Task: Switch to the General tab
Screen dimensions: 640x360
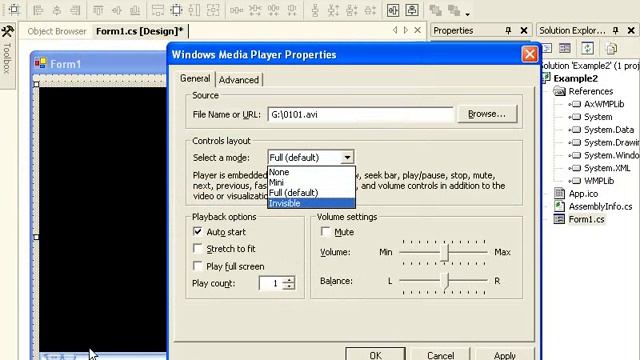Action: [x=195, y=78]
